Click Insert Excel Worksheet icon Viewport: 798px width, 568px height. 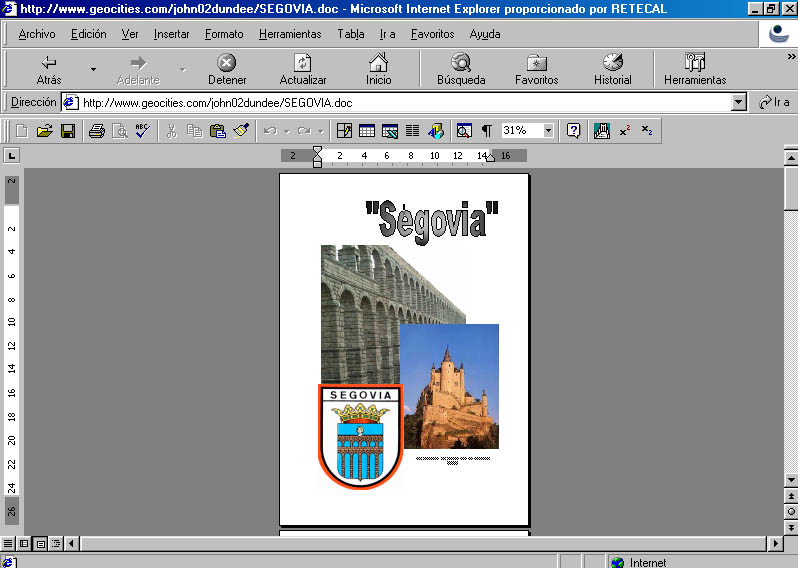[390, 131]
